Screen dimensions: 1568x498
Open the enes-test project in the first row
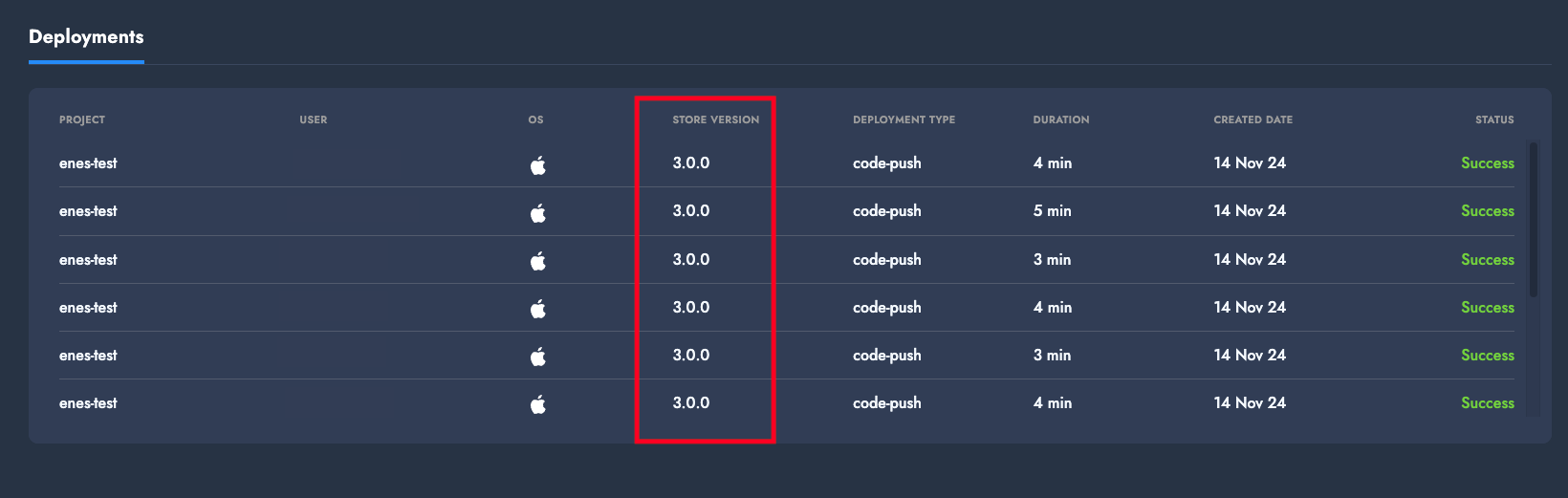click(x=88, y=163)
